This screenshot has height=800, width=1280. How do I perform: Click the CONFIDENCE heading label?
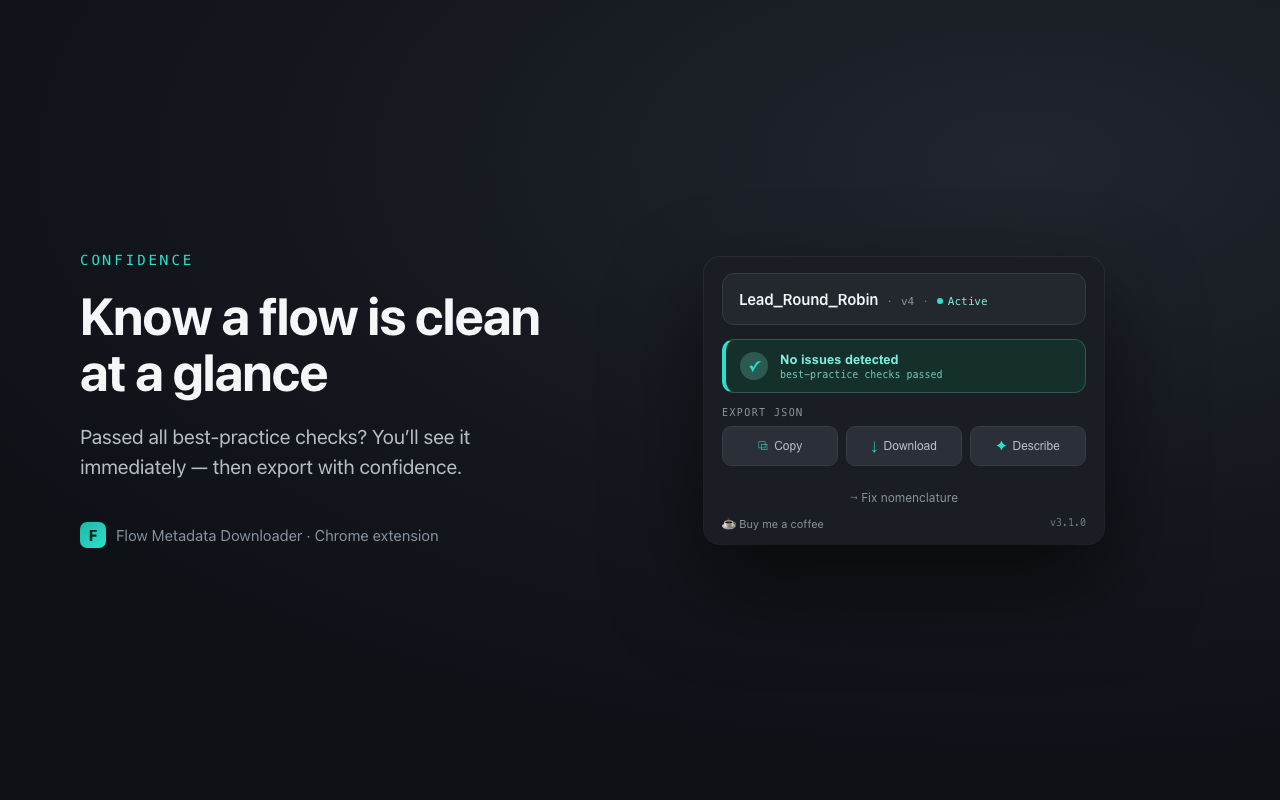[x=137, y=260]
